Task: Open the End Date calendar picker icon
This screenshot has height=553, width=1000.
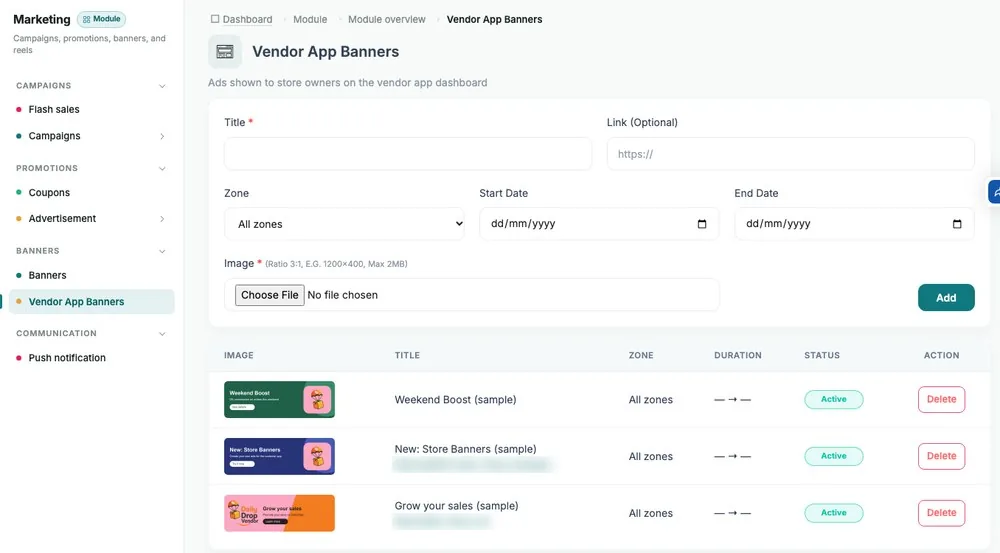Action: pos(957,224)
